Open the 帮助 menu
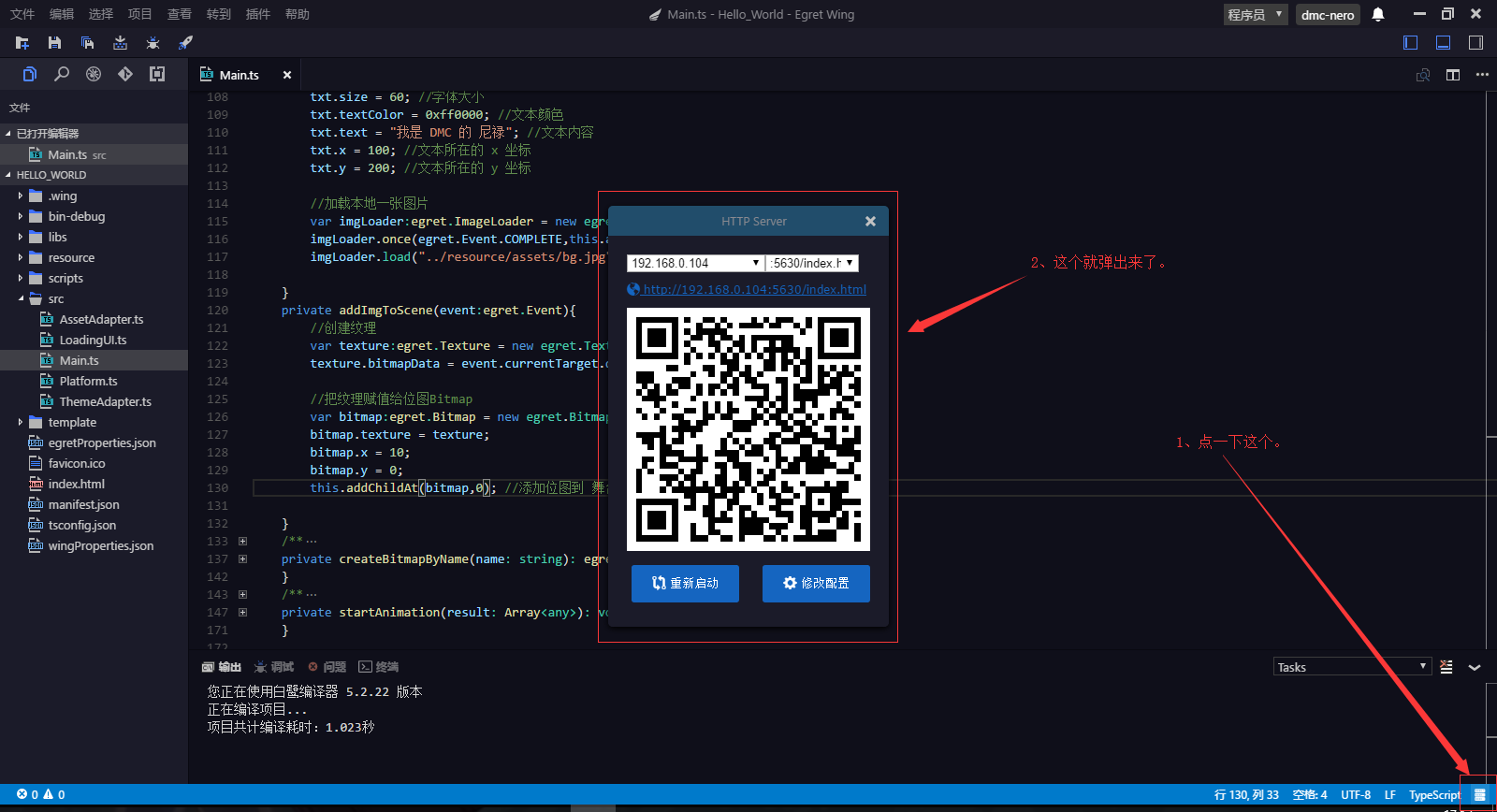 298,14
